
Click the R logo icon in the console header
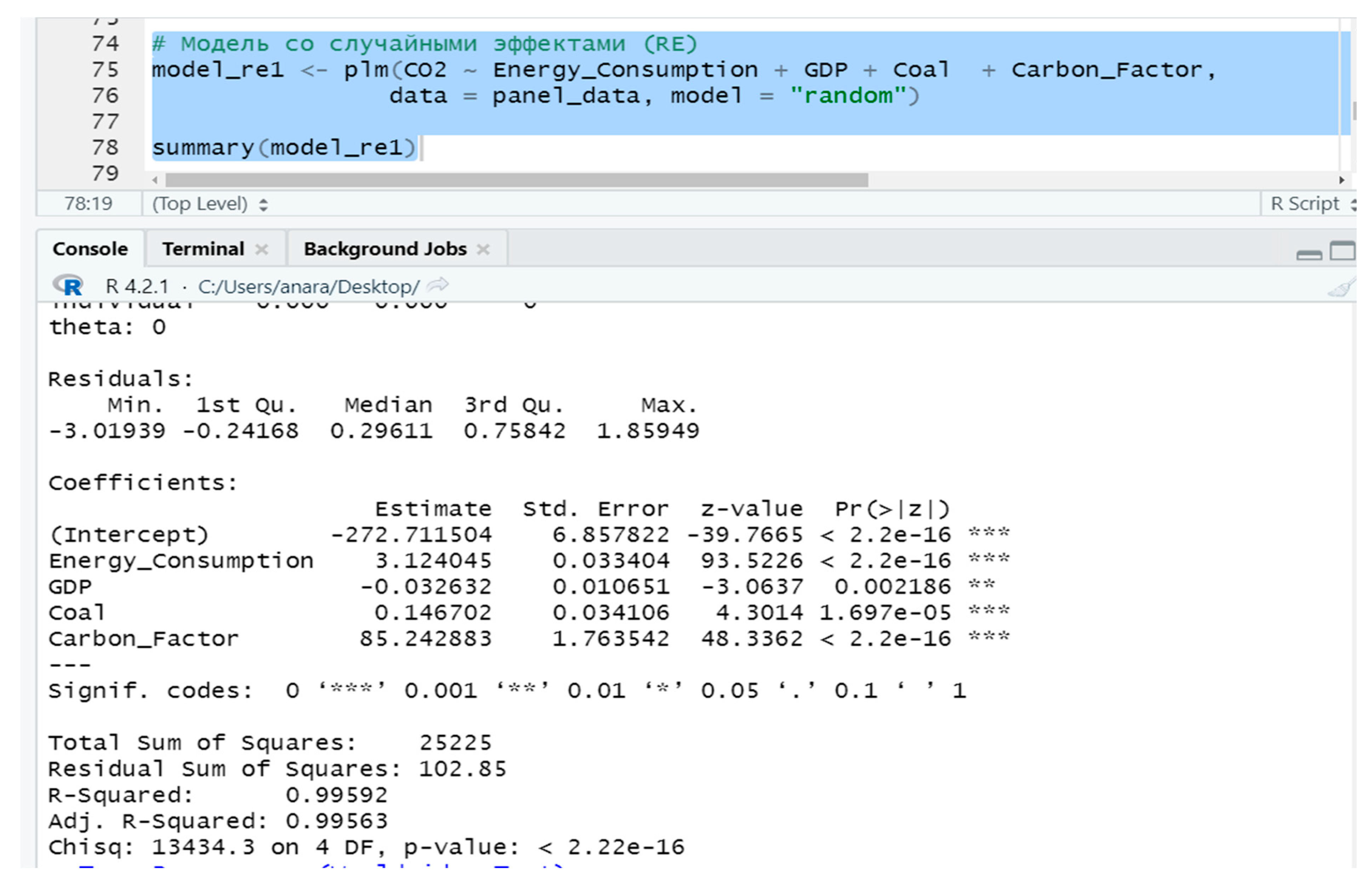(69, 285)
